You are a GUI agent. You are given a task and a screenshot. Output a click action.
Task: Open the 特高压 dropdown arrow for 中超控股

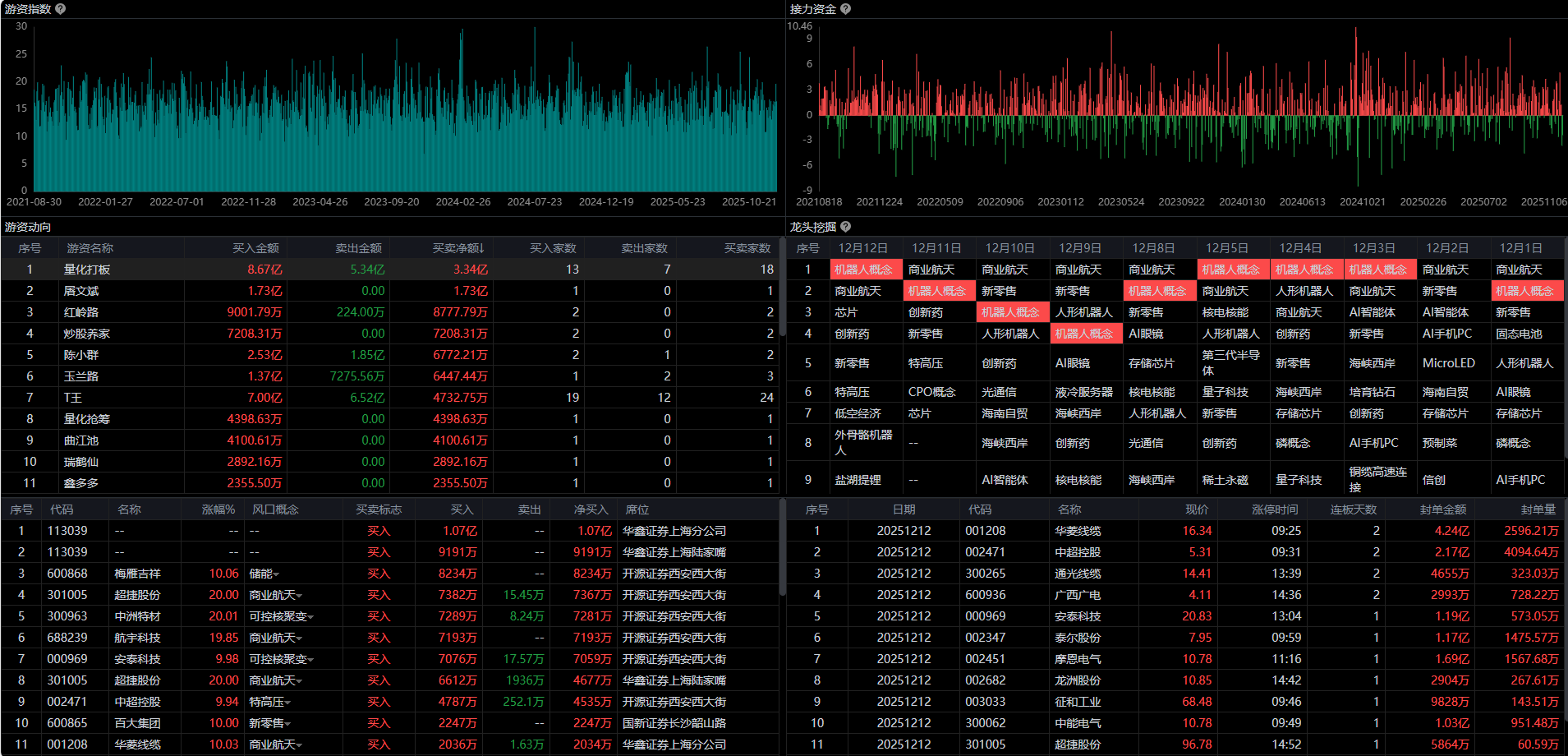288,703
